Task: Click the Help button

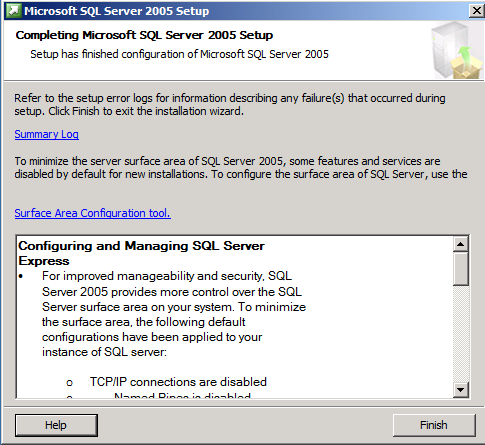Action: click(56, 425)
